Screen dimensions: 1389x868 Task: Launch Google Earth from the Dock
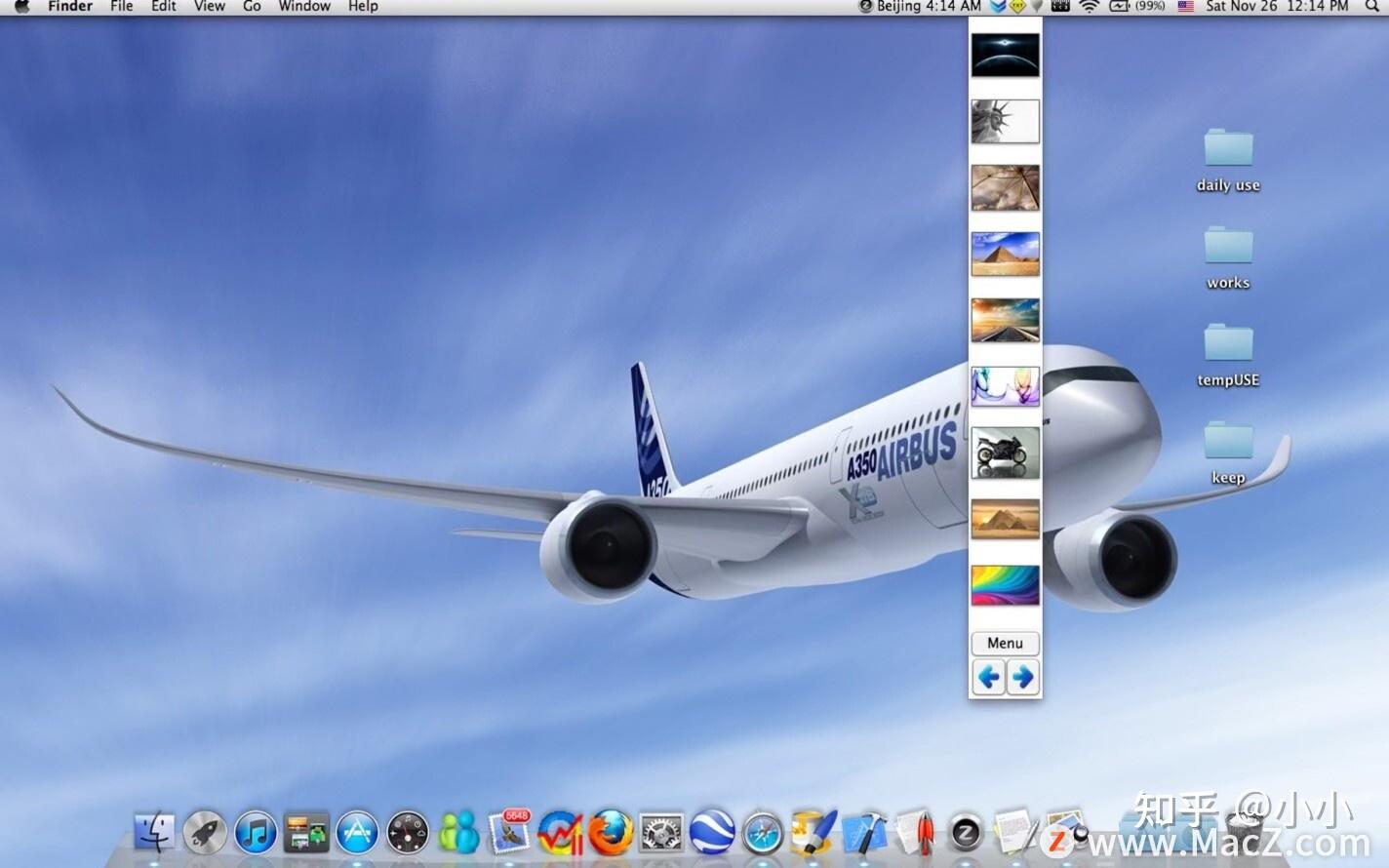point(712,832)
